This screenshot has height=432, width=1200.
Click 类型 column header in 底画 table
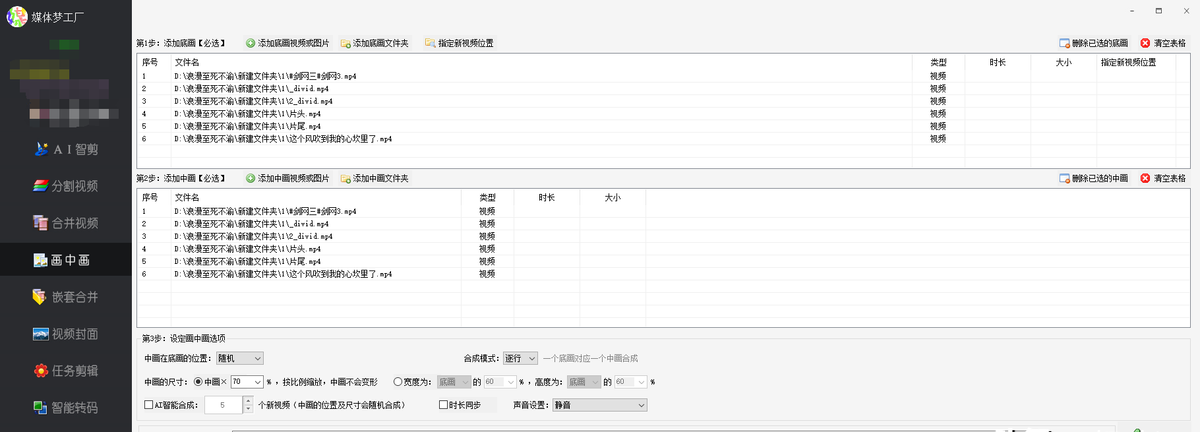tap(938, 62)
